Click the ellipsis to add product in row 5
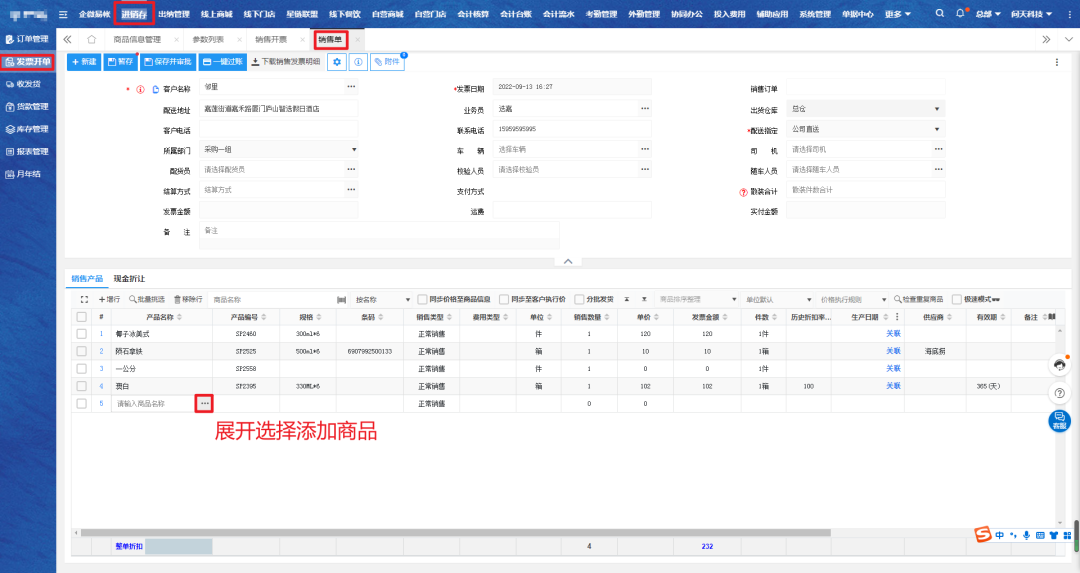The height and width of the screenshot is (573, 1080). pyautogui.click(x=204, y=403)
